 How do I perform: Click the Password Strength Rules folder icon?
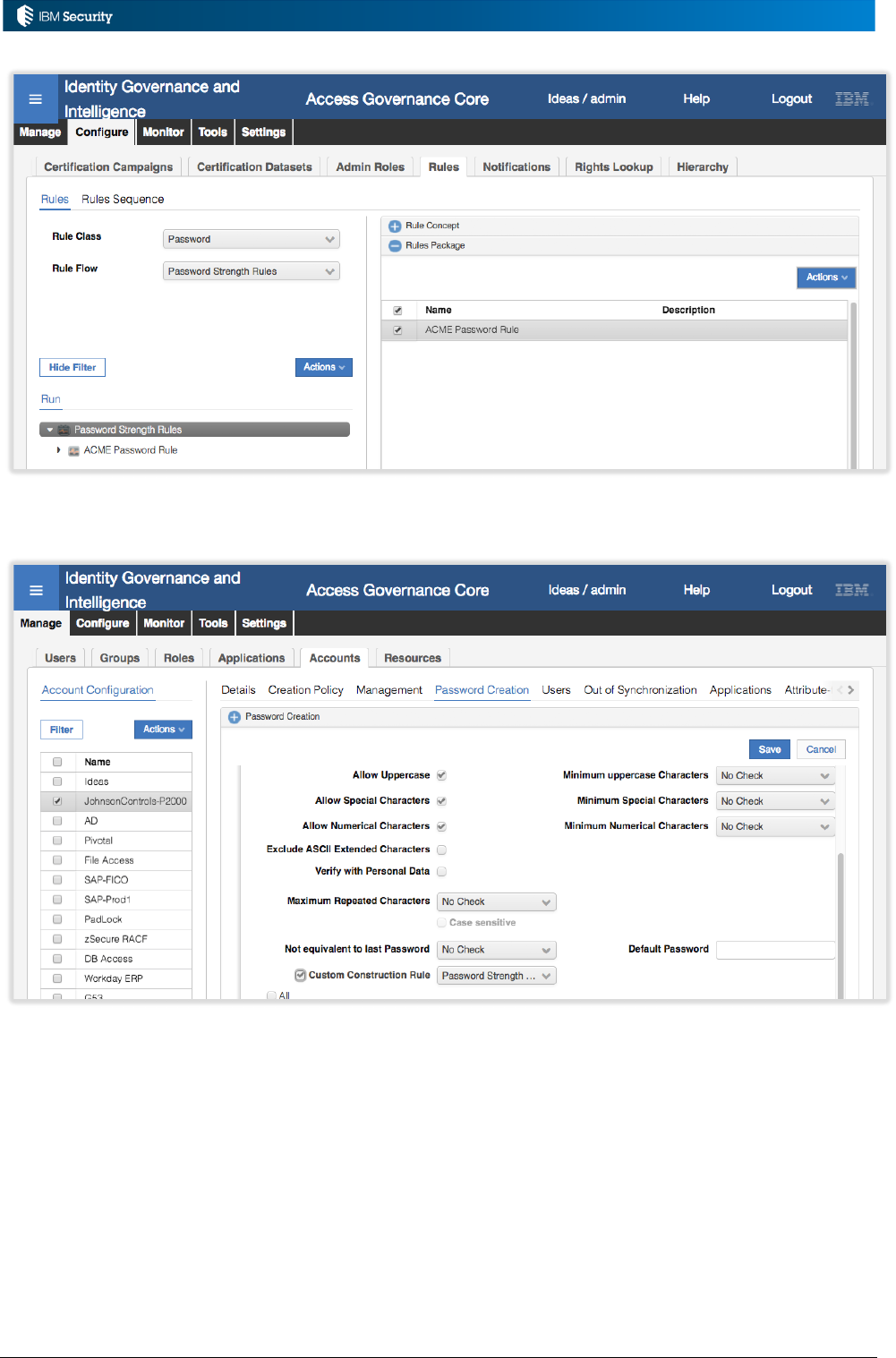coord(64,431)
